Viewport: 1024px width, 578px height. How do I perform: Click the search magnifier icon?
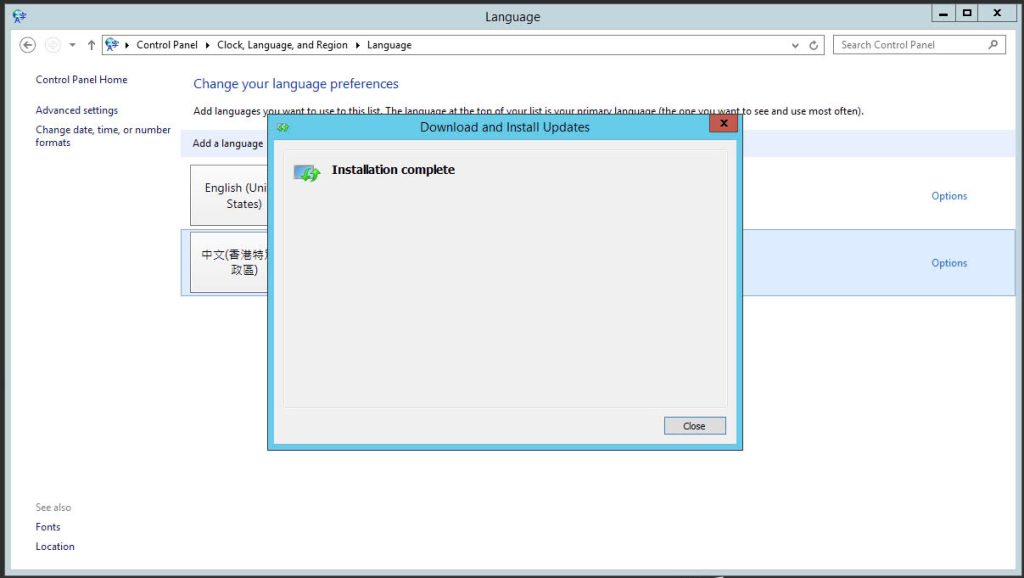(x=993, y=44)
